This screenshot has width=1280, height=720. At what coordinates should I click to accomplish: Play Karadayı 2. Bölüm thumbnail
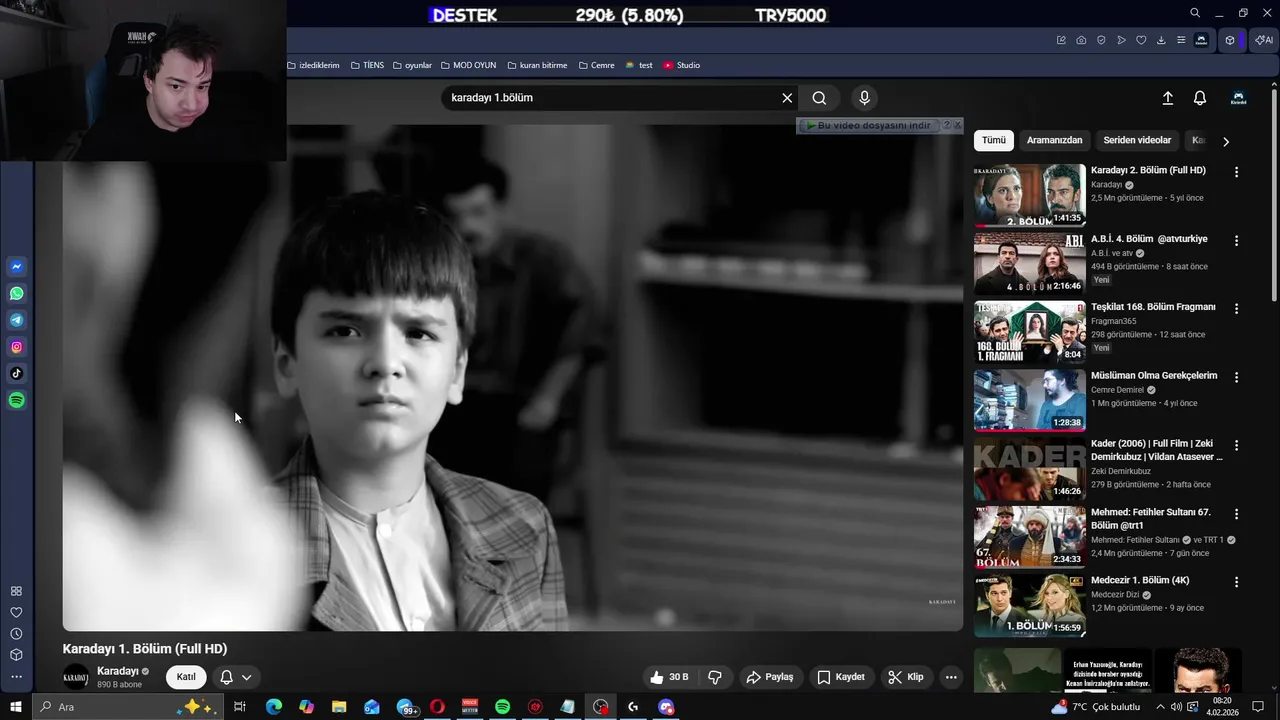[1029, 195]
